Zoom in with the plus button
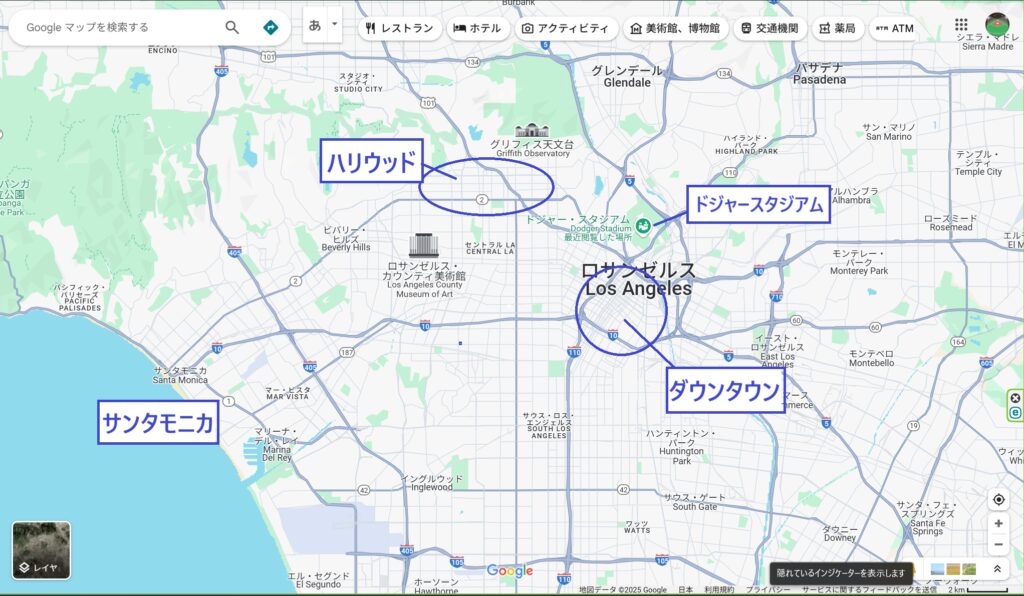 [999, 524]
